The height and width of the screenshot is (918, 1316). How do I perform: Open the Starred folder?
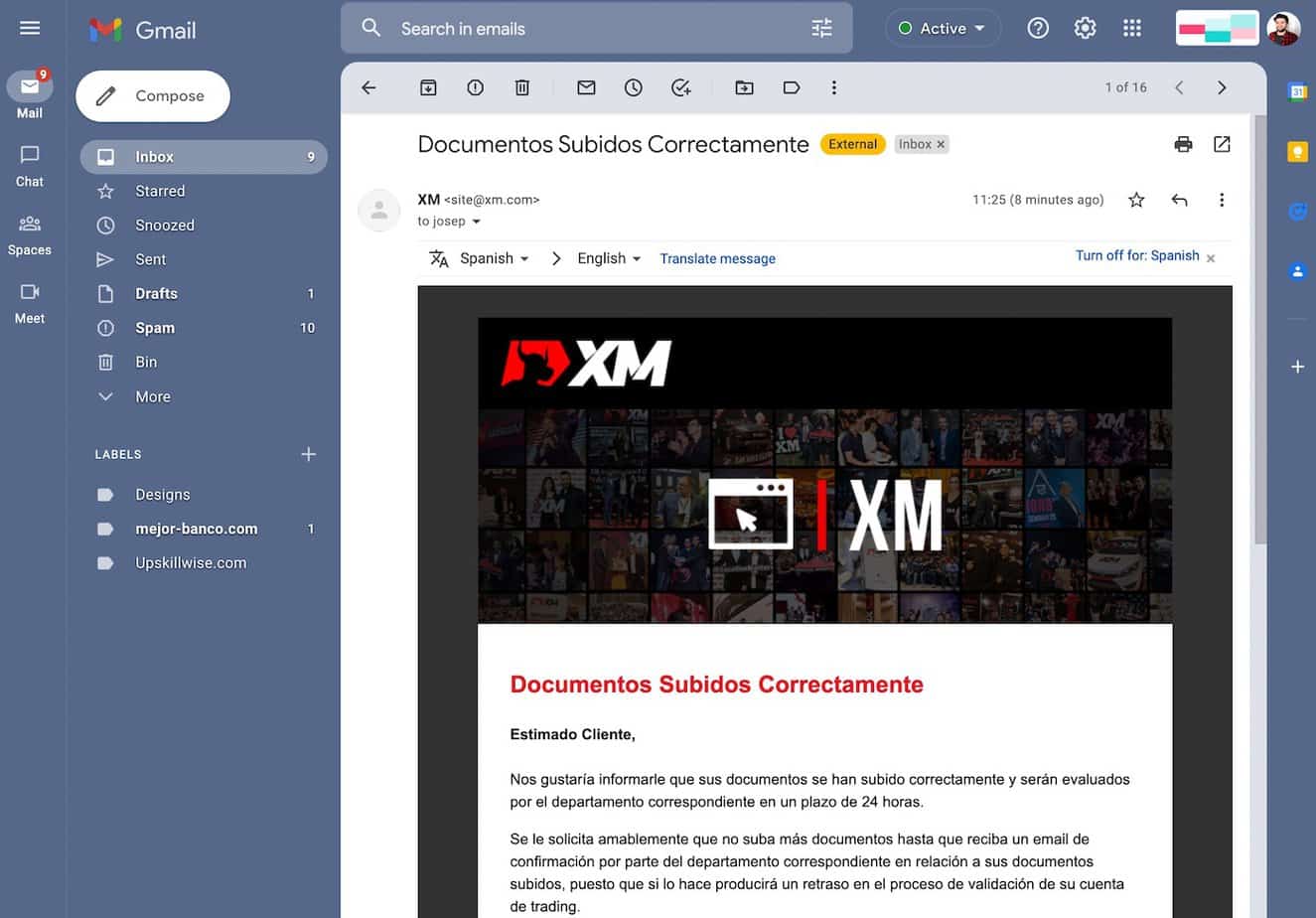(x=204, y=191)
